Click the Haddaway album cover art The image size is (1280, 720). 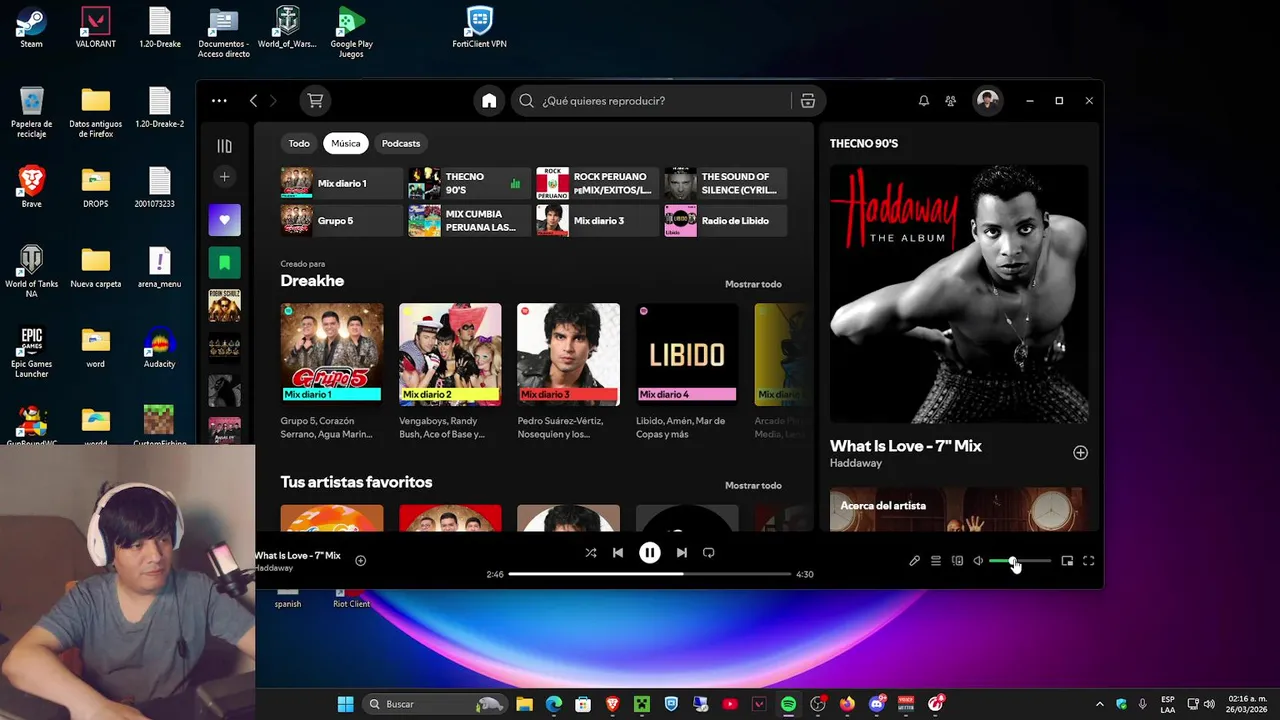[x=959, y=294]
